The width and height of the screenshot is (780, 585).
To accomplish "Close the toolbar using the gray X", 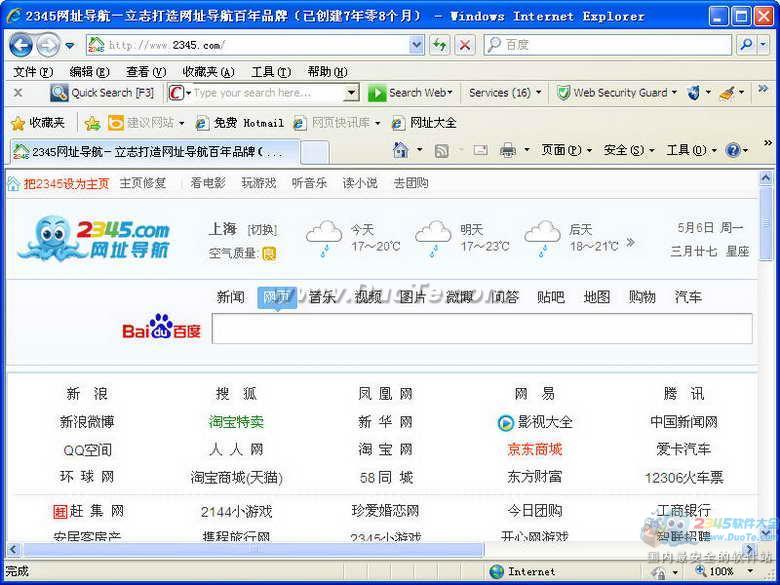I will [18, 93].
